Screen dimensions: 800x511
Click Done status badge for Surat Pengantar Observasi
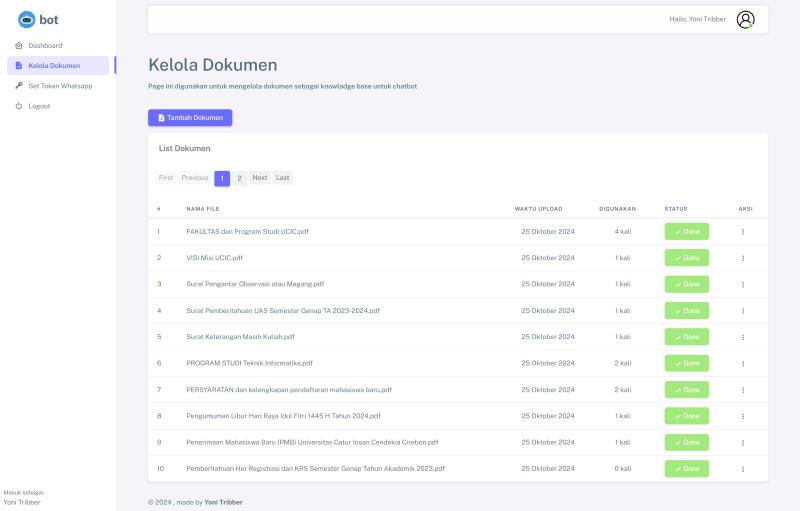click(x=686, y=284)
